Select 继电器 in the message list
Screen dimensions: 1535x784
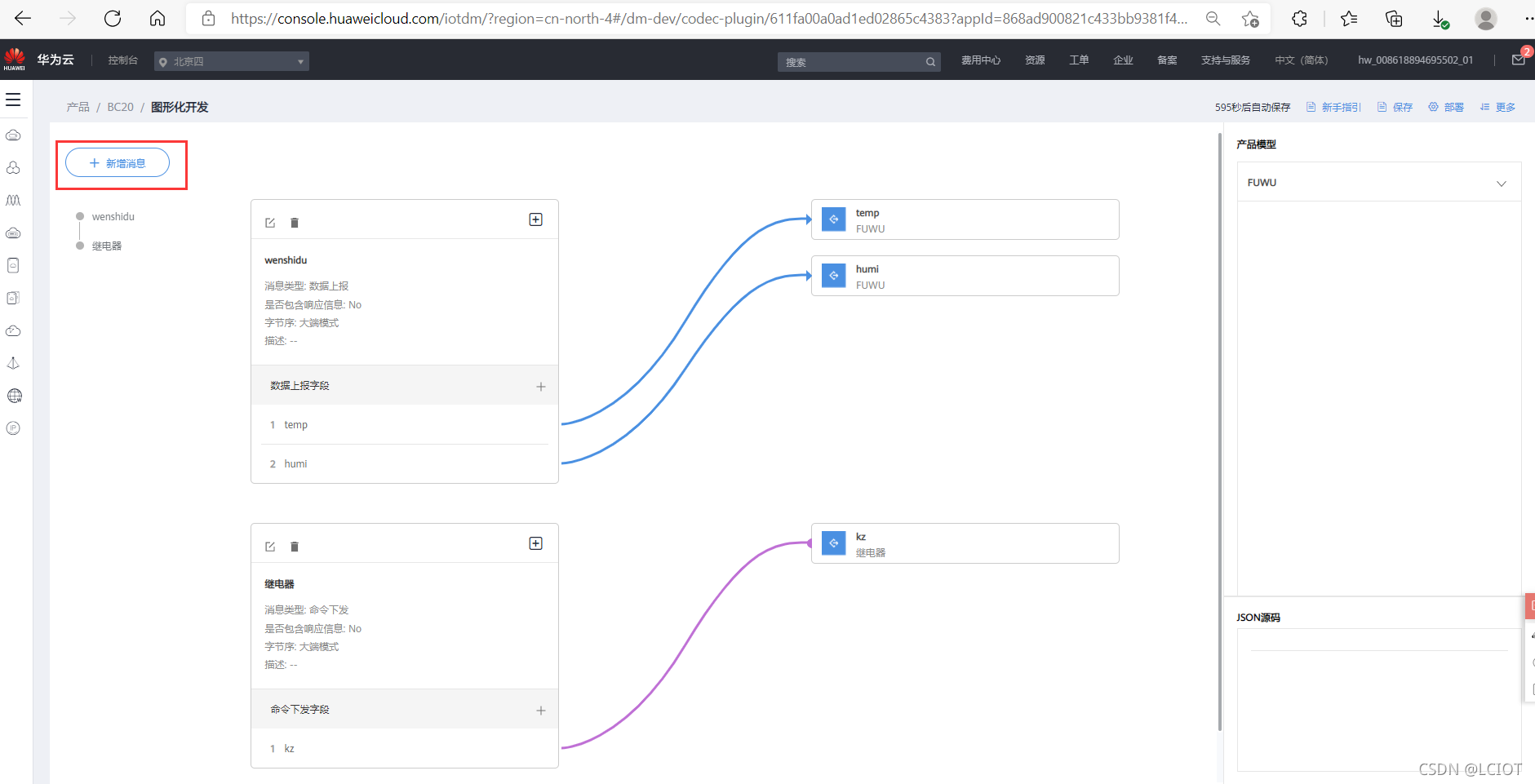107,246
